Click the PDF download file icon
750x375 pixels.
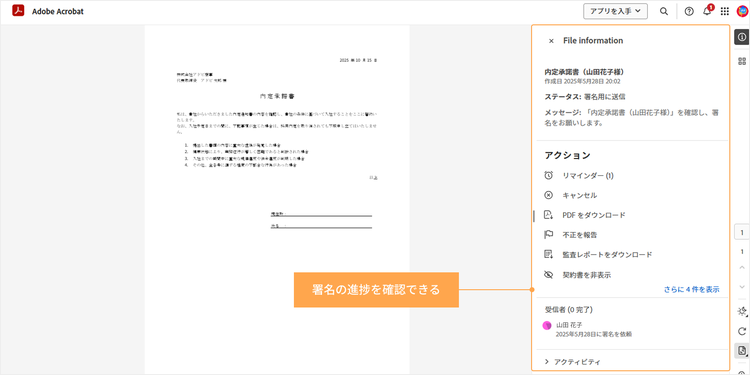click(549, 215)
